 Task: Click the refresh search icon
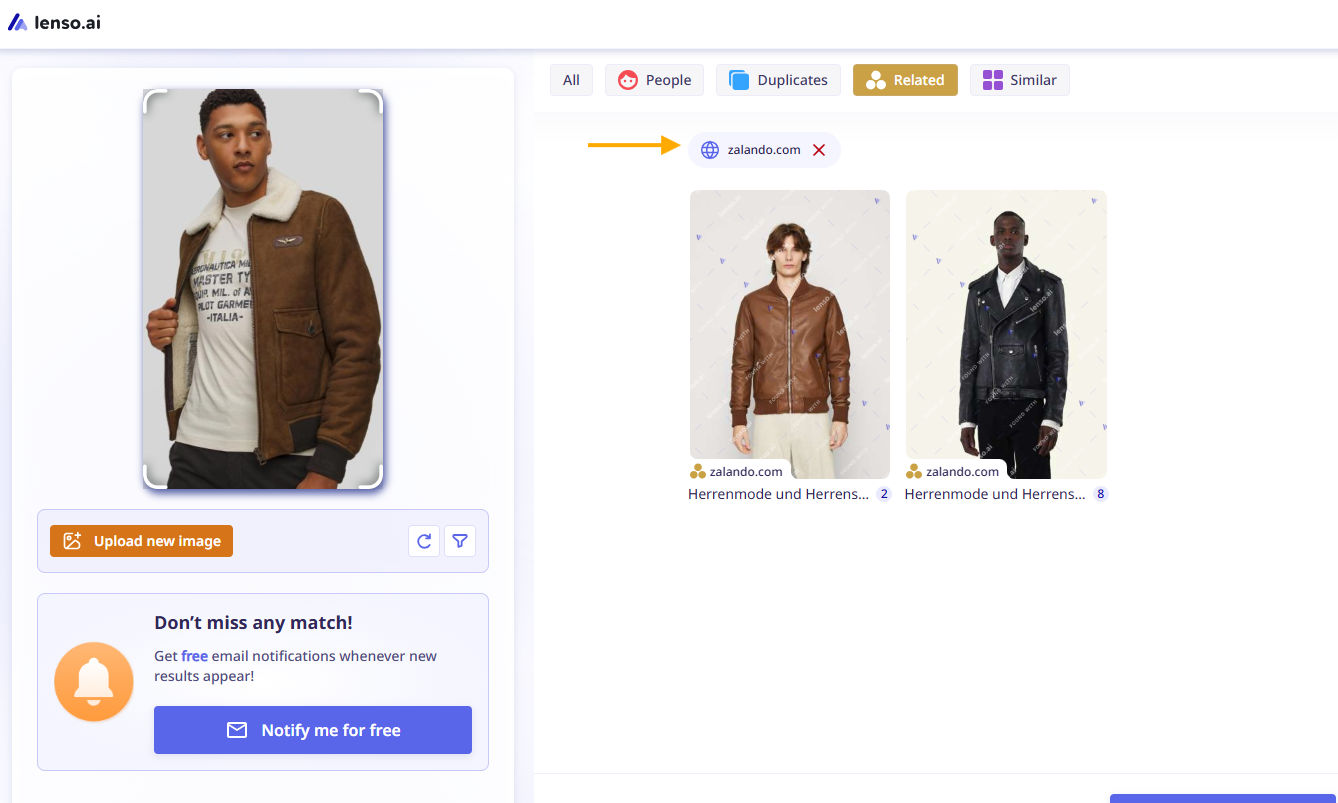424,541
